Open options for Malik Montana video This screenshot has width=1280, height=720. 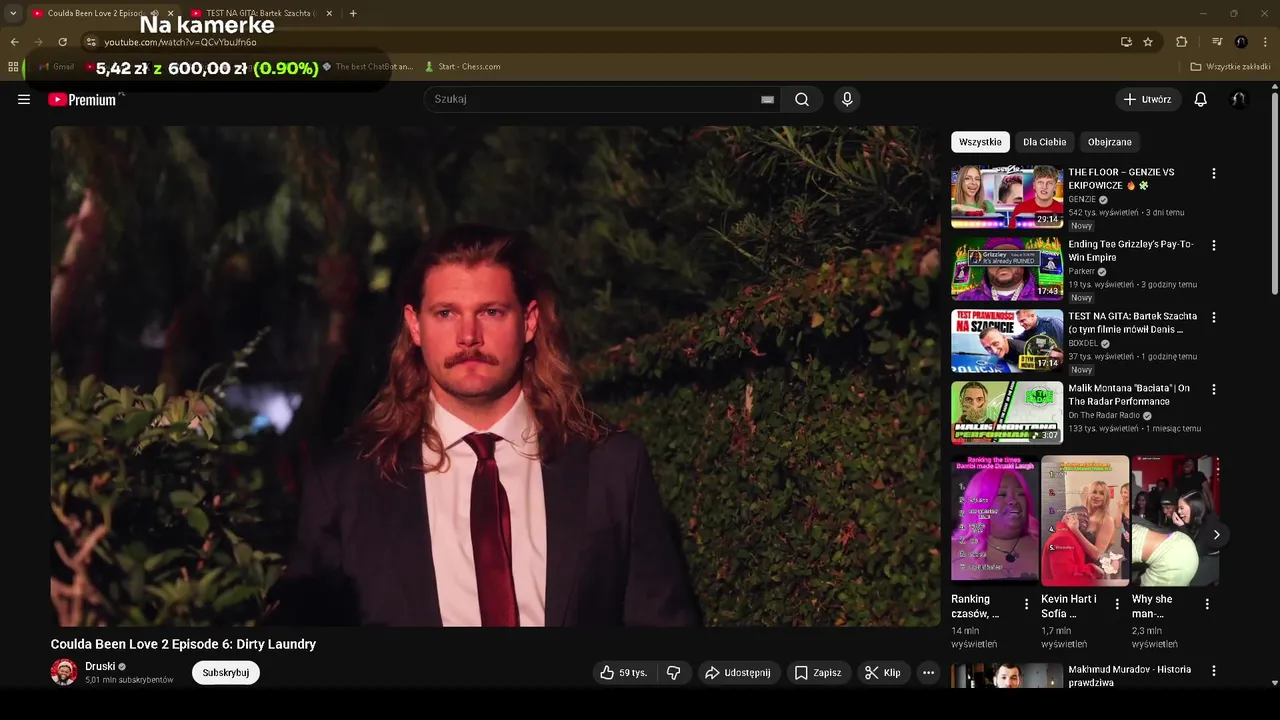tap(1214, 389)
